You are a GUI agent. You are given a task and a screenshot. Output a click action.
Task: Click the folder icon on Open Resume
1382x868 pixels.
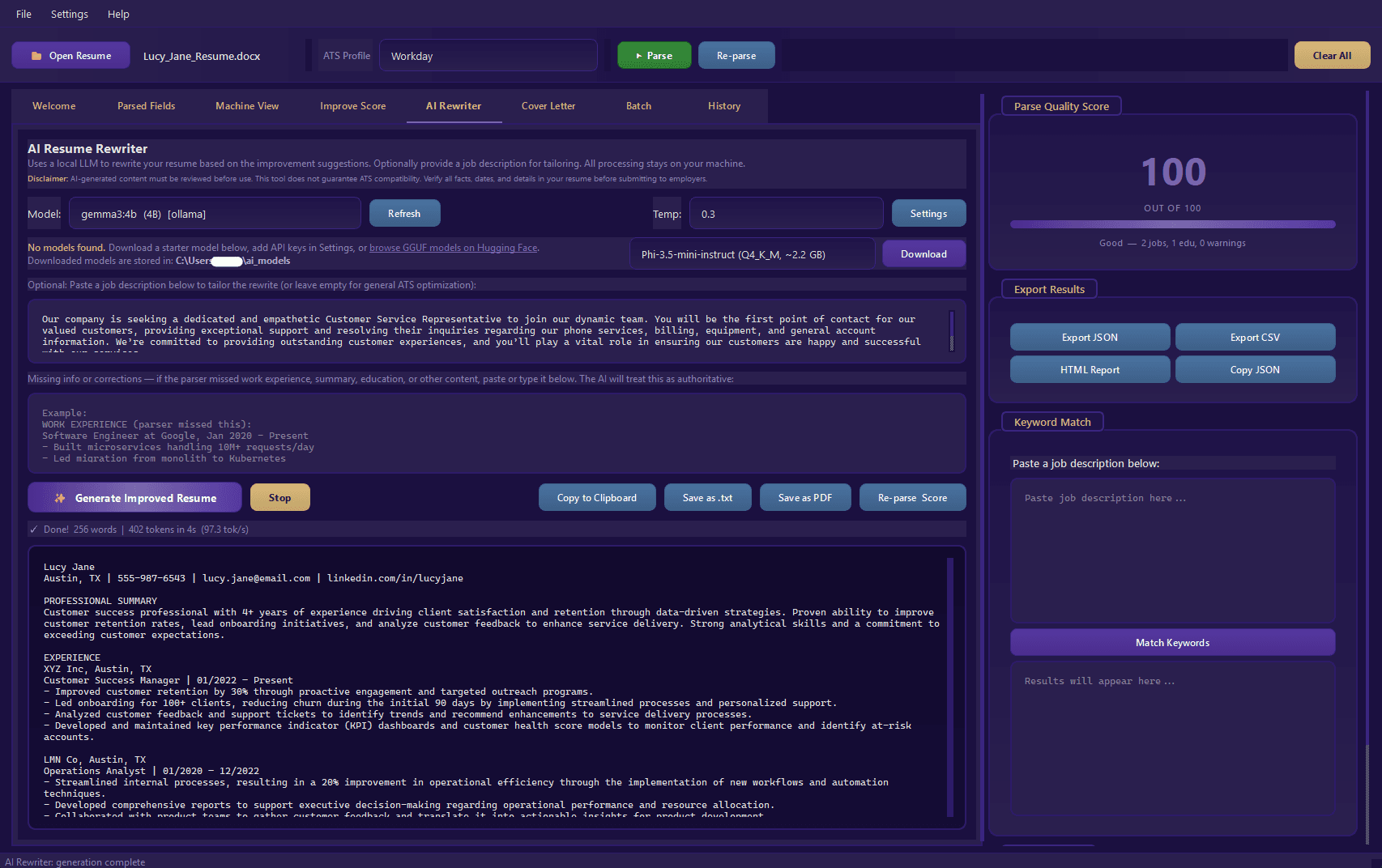tap(36, 56)
